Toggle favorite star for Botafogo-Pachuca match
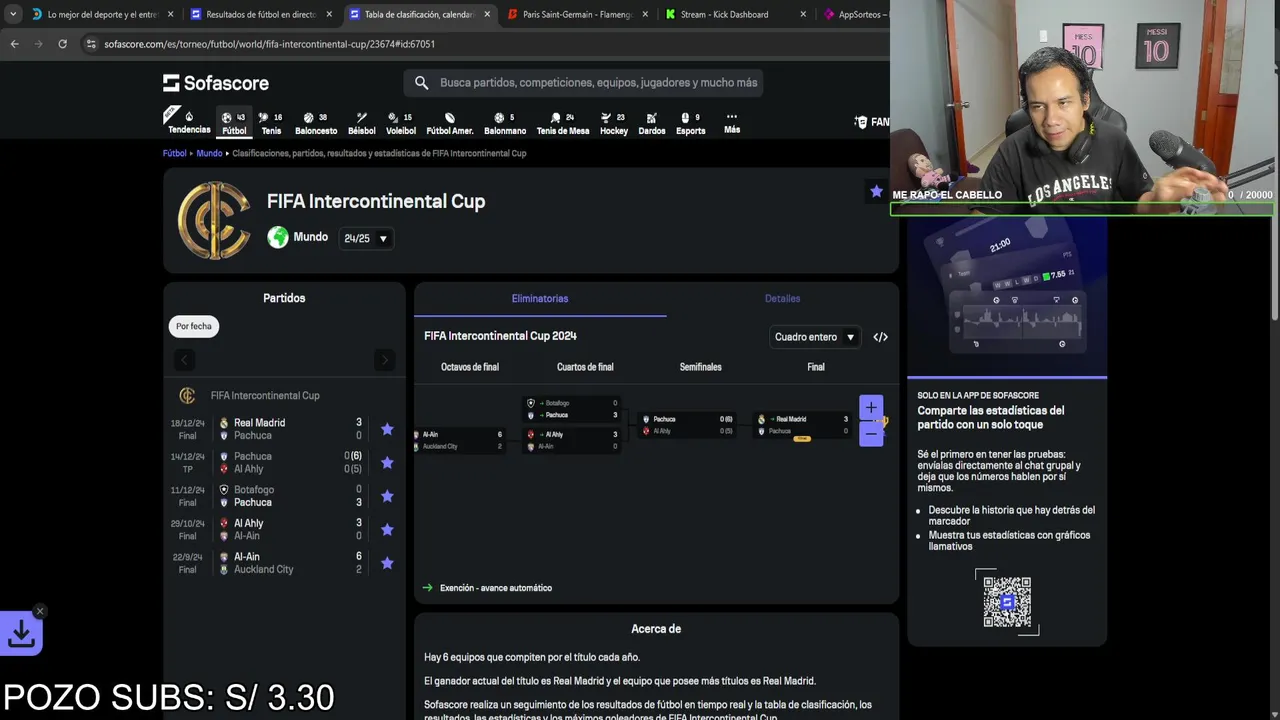 (387, 496)
